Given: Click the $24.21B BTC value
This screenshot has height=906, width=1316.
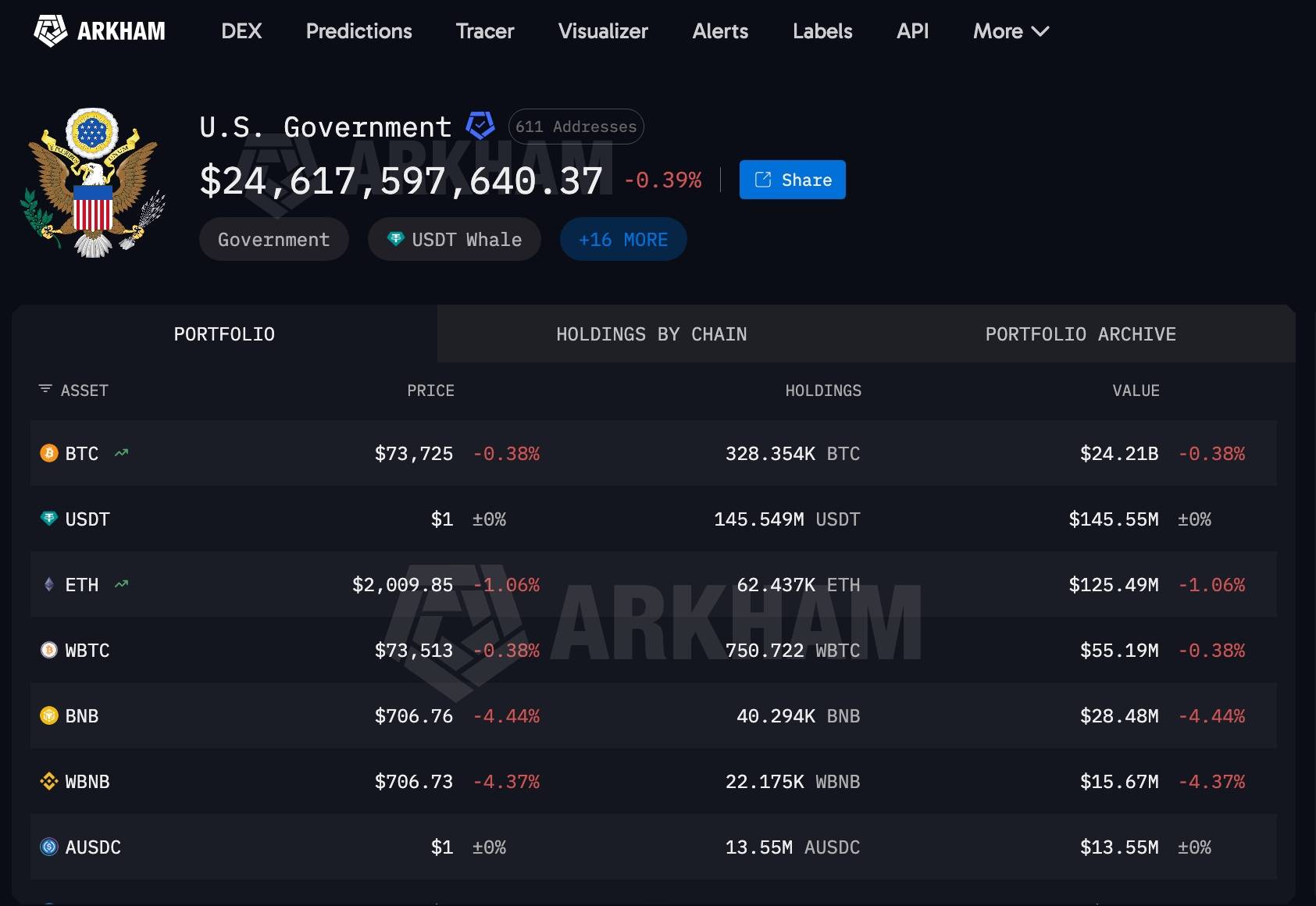Looking at the screenshot, I should pos(1119,454).
